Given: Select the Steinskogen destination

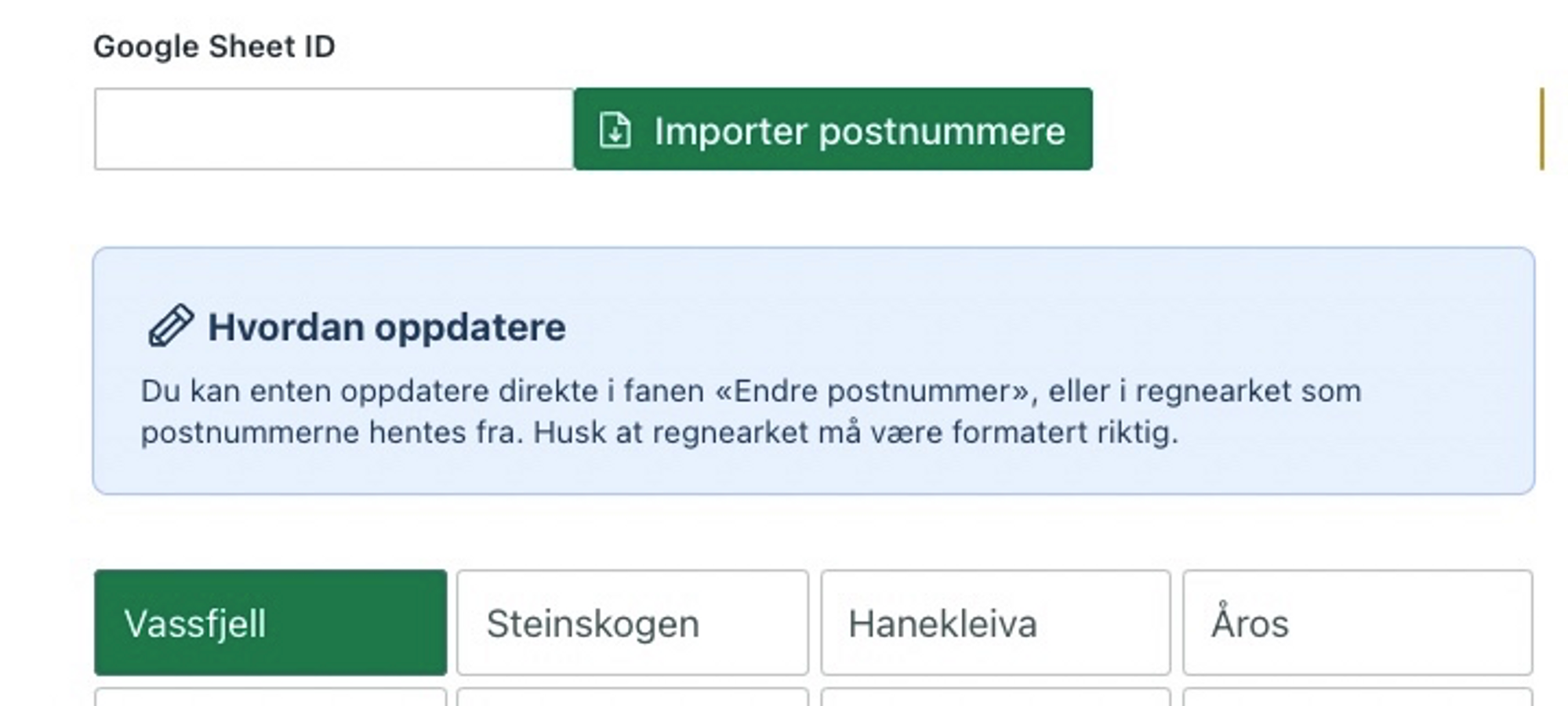Looking at the screenshot, I should tap(632, 623).
